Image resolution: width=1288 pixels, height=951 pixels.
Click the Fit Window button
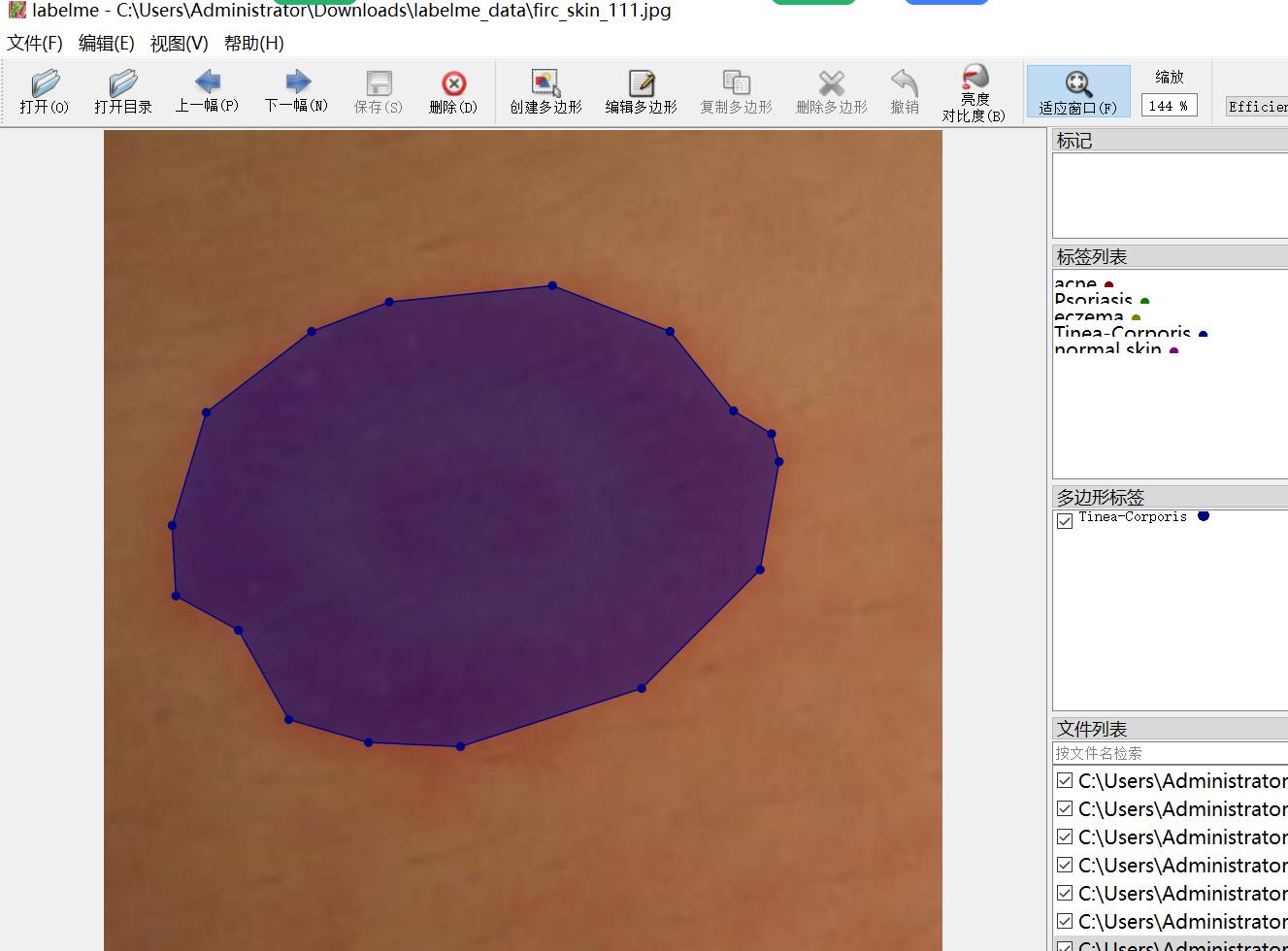click(x=1077, y=91)
